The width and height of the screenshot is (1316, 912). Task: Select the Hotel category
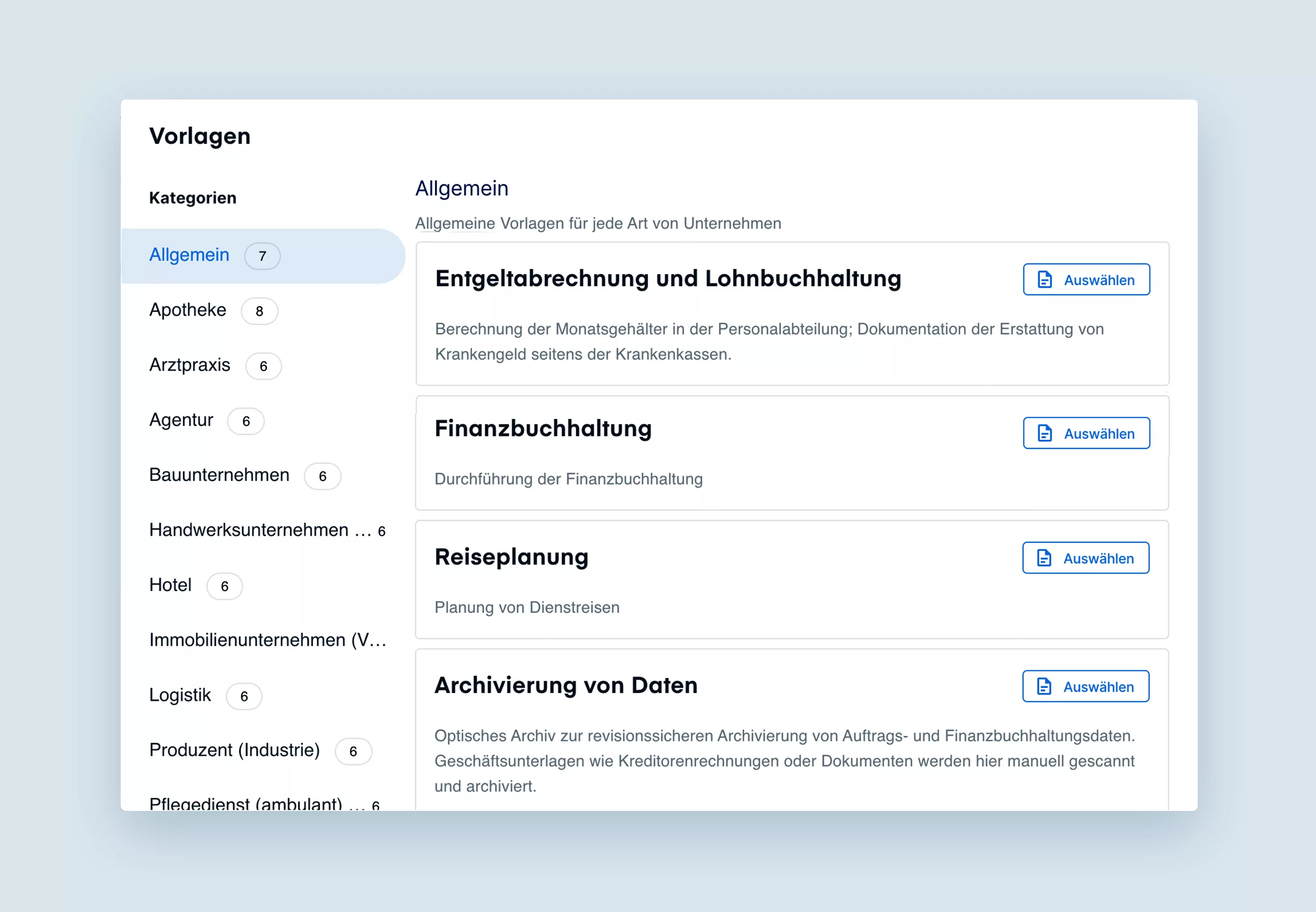[x=263, y=586]
